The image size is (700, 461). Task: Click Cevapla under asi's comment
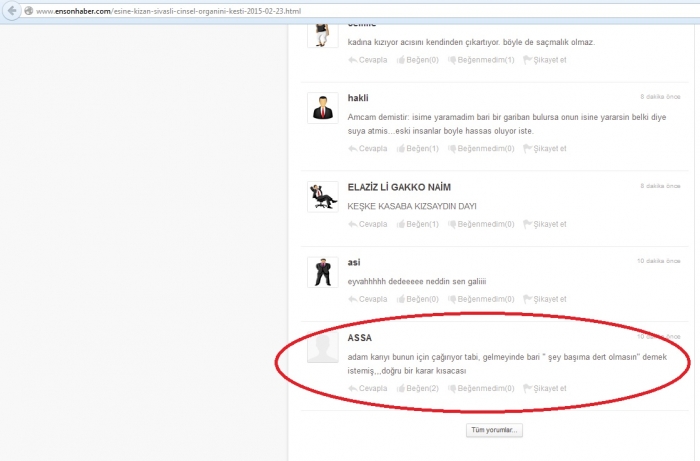point(367,299)
